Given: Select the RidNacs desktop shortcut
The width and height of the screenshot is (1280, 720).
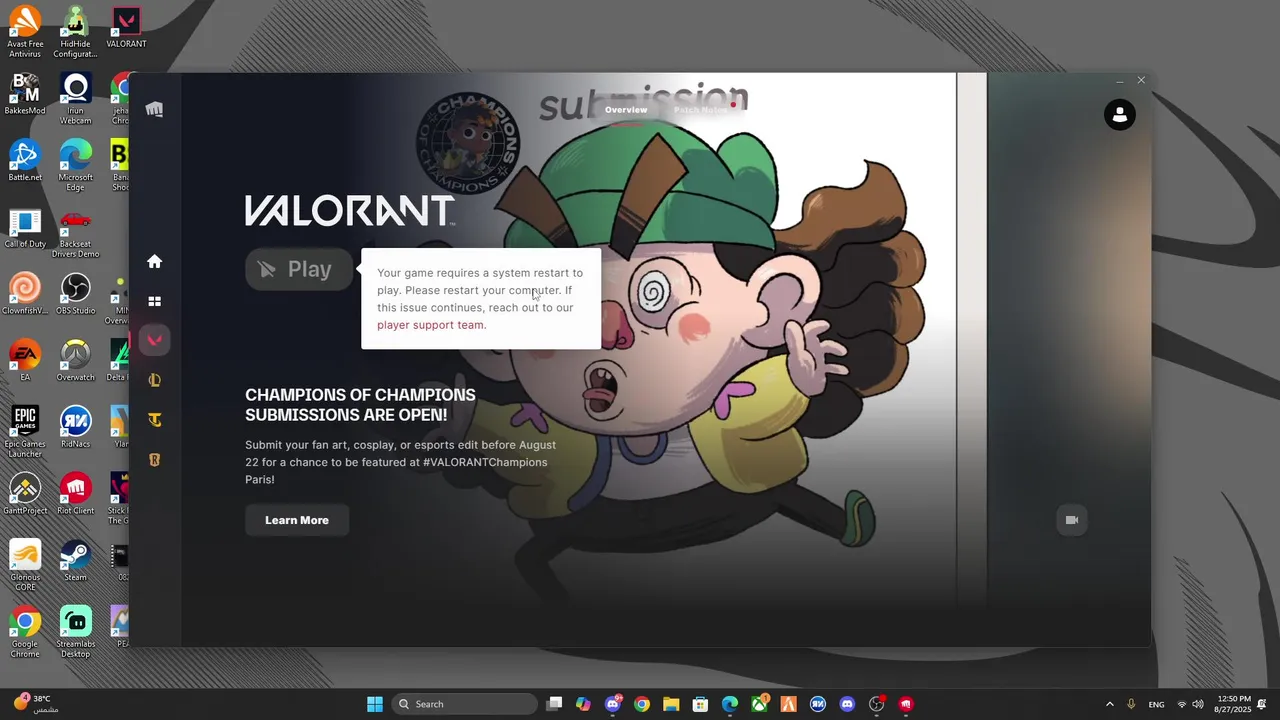Looking at the screenshot, I should [75, 427].
